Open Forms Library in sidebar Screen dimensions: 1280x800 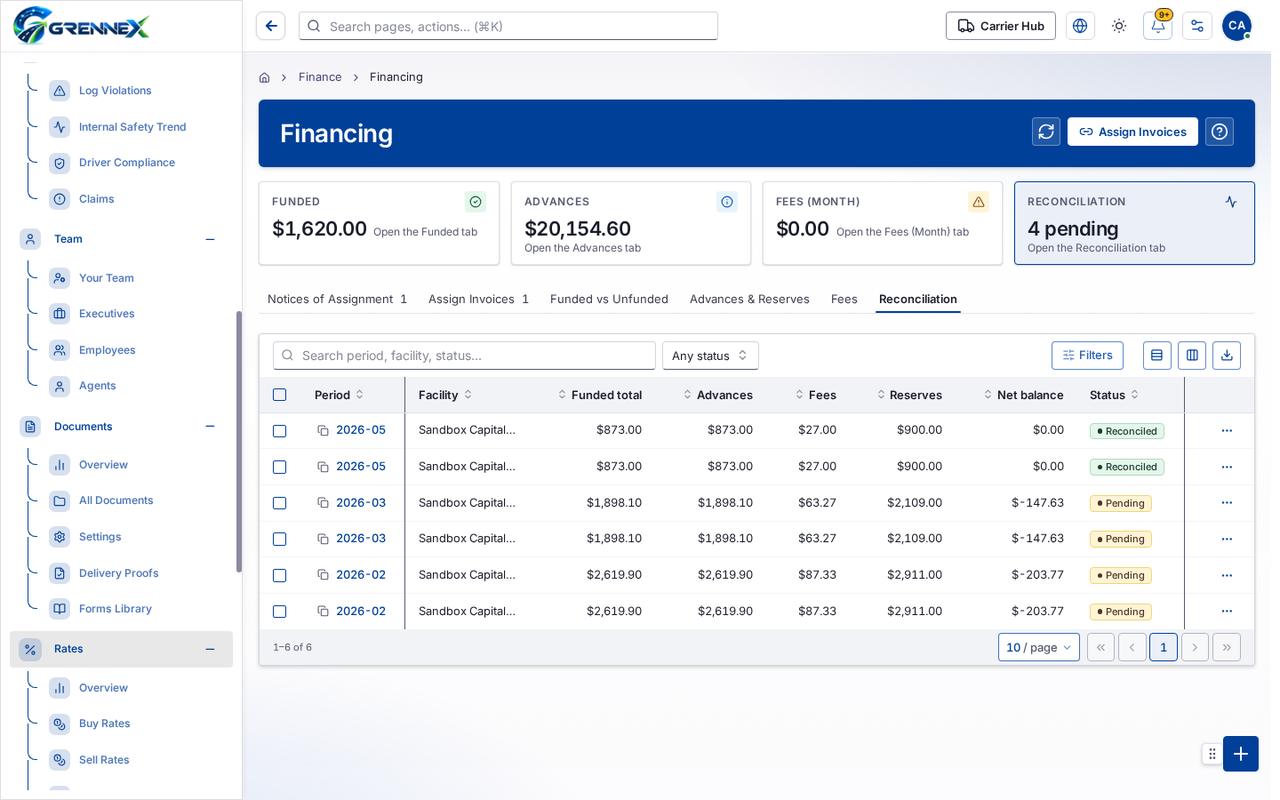[115, 609]
